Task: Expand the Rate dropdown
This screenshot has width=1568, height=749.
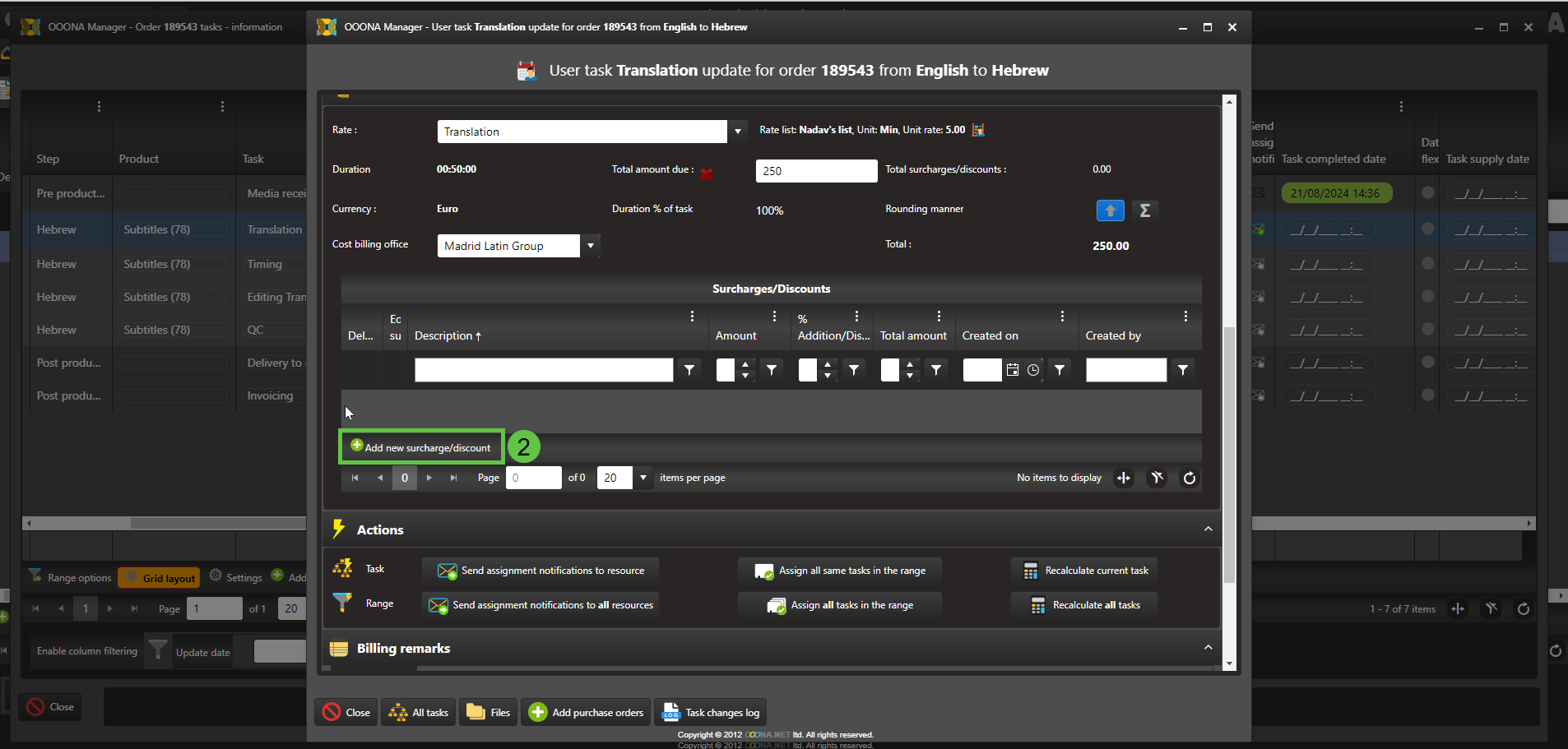Action: (738, 132)
